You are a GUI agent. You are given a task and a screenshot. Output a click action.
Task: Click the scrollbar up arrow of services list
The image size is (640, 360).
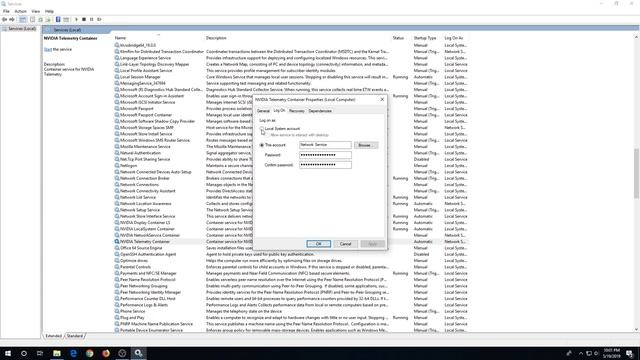tap(636, 38)
